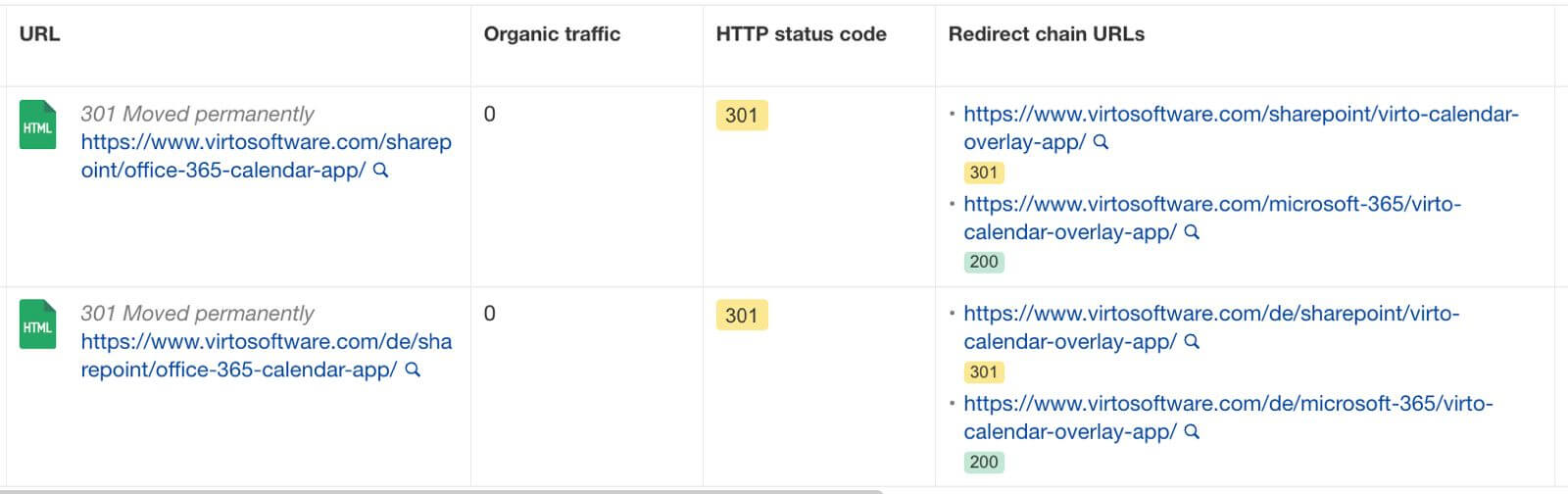Open first-row sharepoint/virto-calendar-overlay-app redirect link

click(x=1241, y=127)
